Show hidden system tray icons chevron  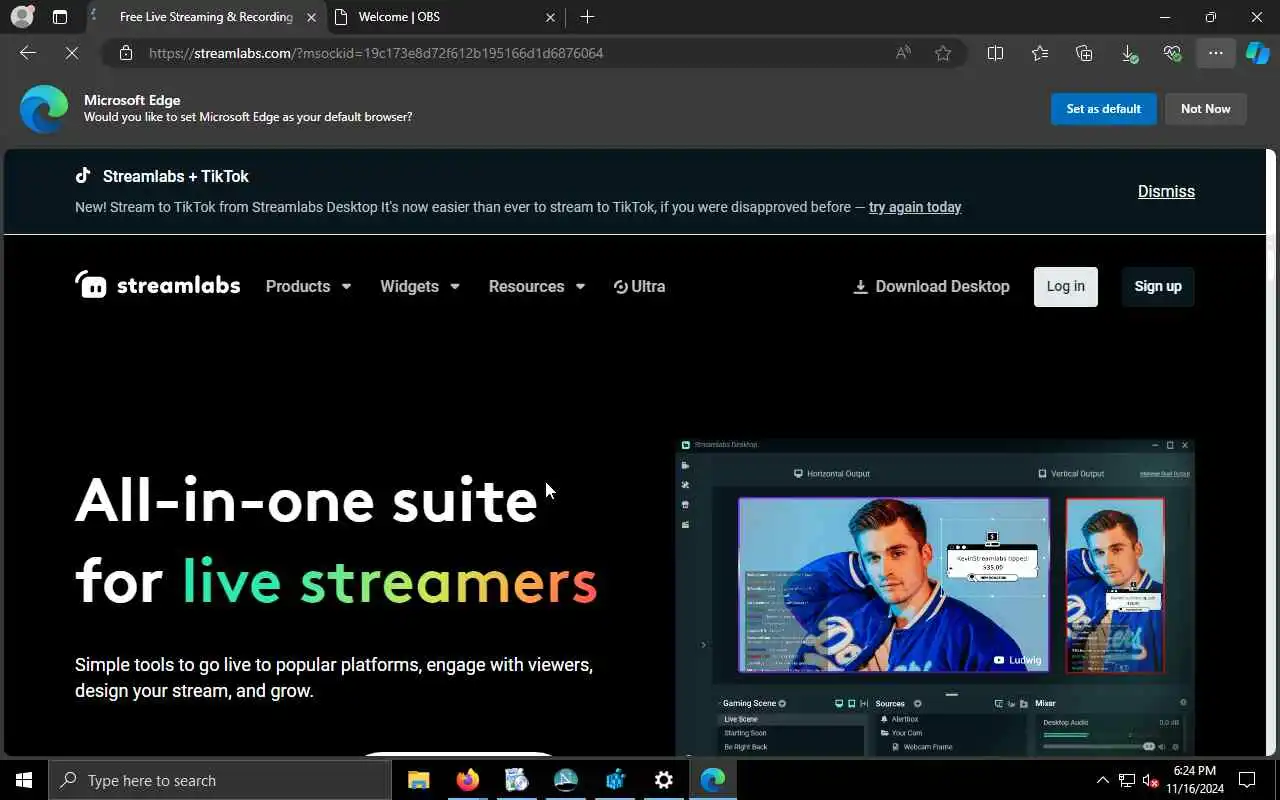click(x=1103, y=780)
